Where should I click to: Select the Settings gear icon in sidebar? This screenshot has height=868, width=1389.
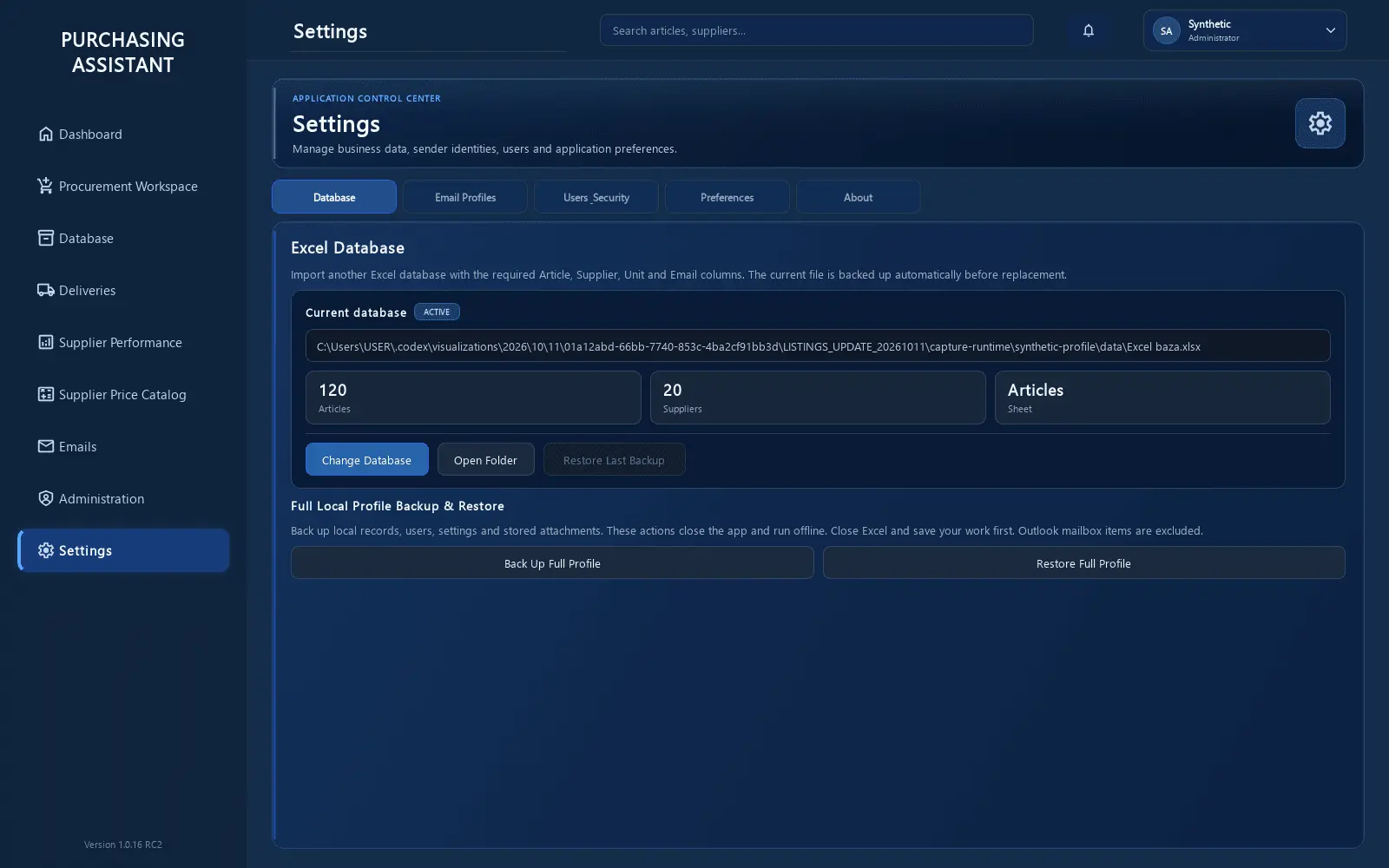pyautogui.click(x=46, y=550)
